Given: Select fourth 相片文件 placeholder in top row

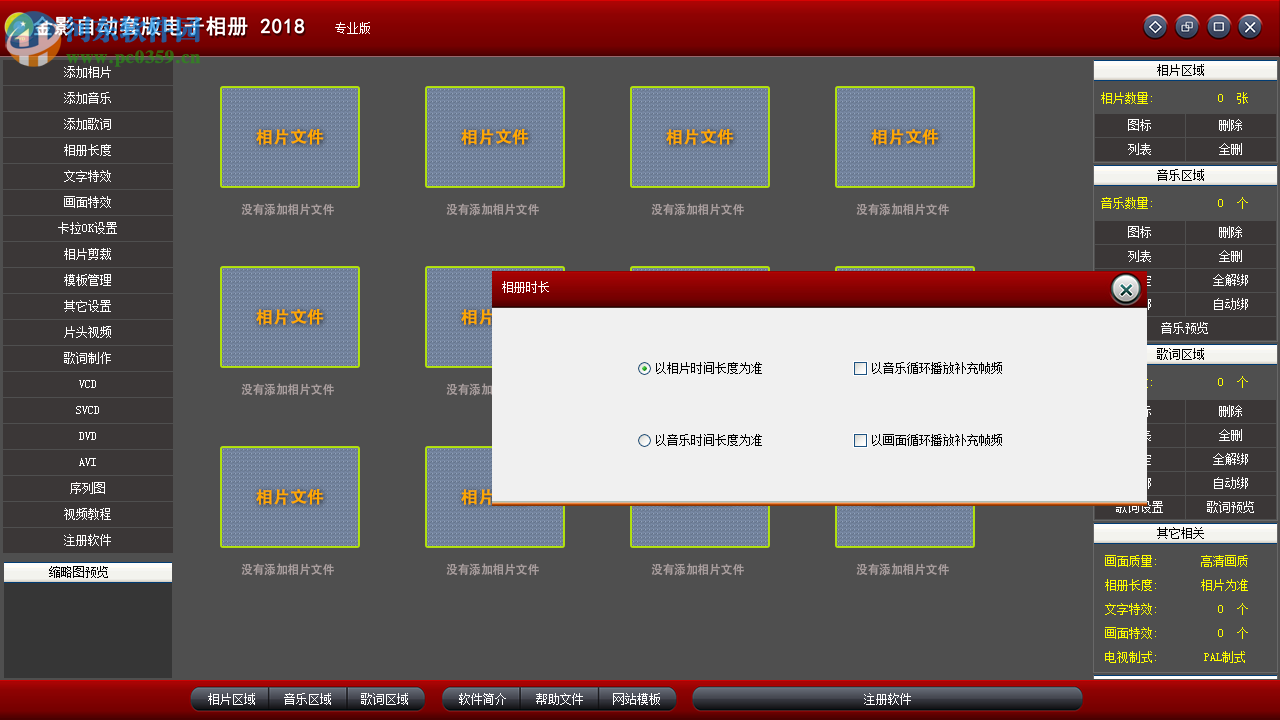Looking at the screenshot, I should click(x=905, y=137).
